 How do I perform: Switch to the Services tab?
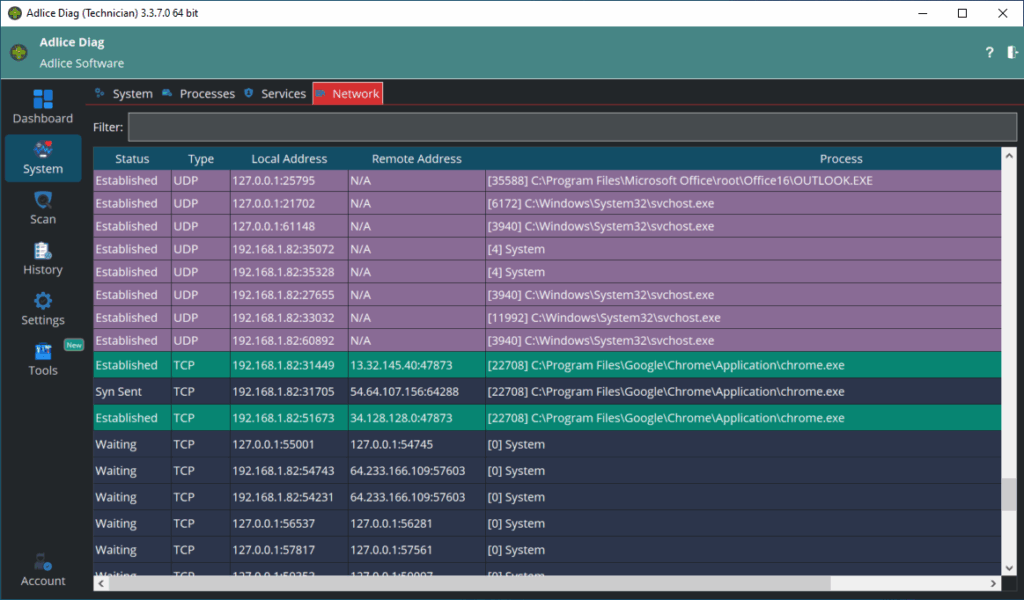[275, 94]
